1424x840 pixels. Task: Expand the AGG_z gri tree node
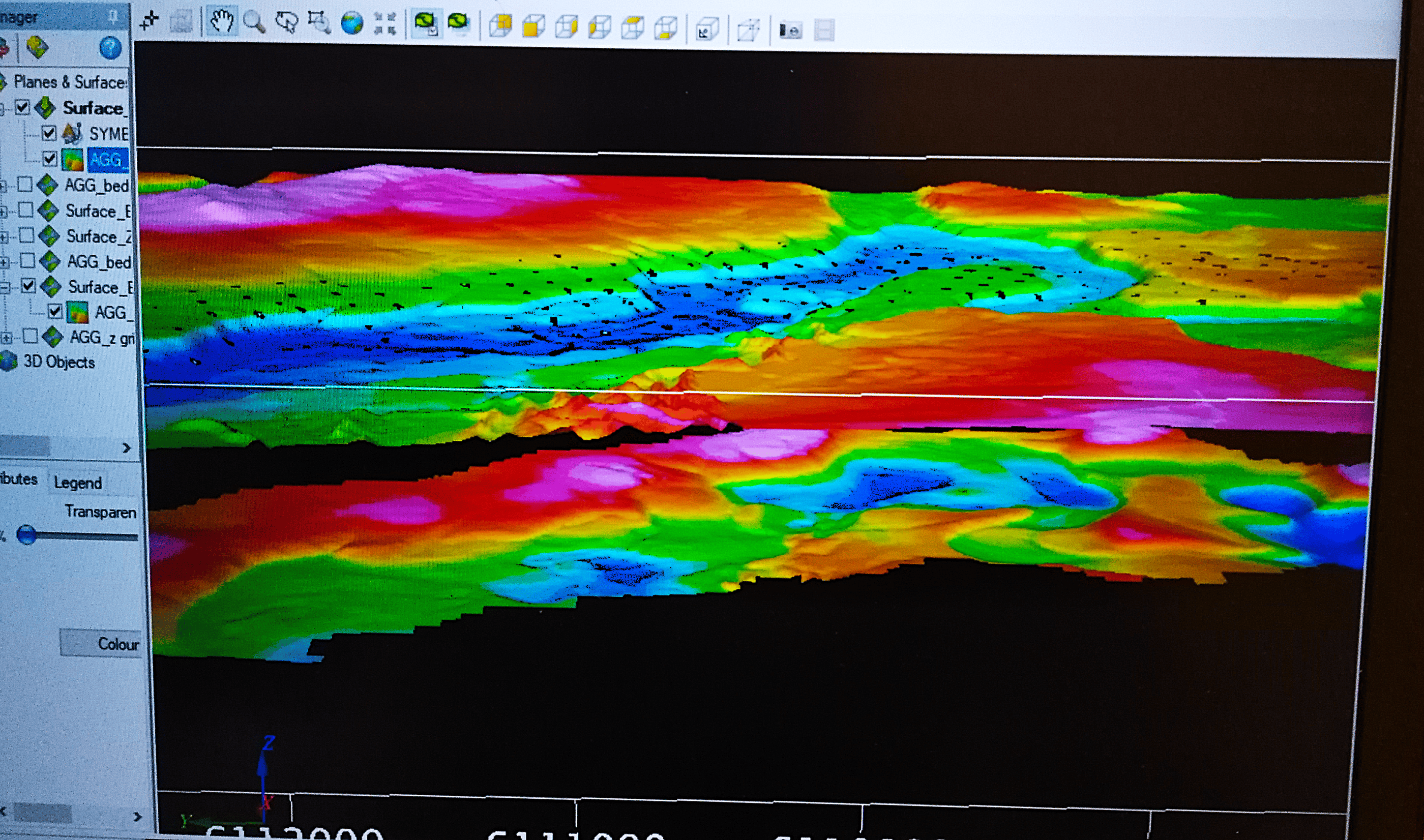[x=6, y=338]
